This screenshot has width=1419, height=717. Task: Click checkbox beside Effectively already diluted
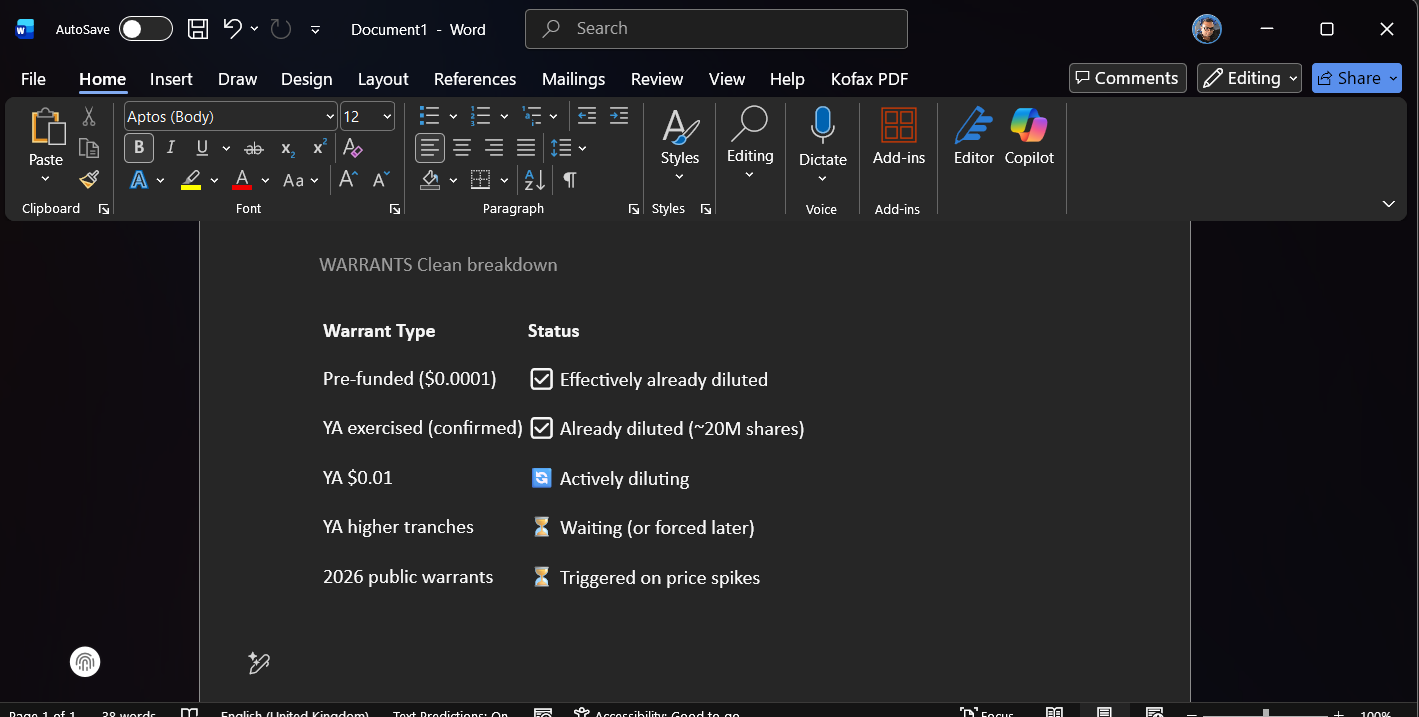(x=541, y=379)
